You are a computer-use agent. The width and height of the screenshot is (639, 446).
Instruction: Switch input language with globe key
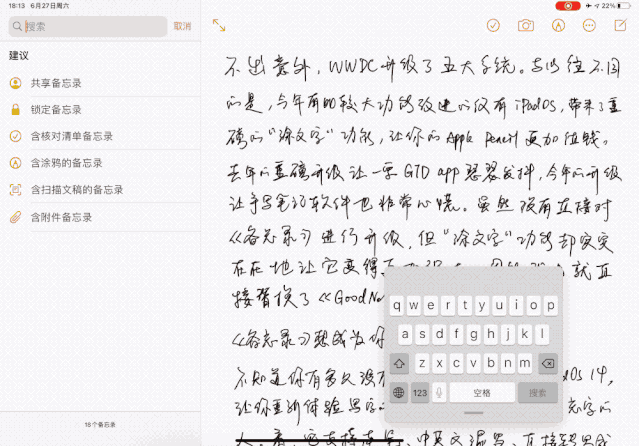pos(399,393)
